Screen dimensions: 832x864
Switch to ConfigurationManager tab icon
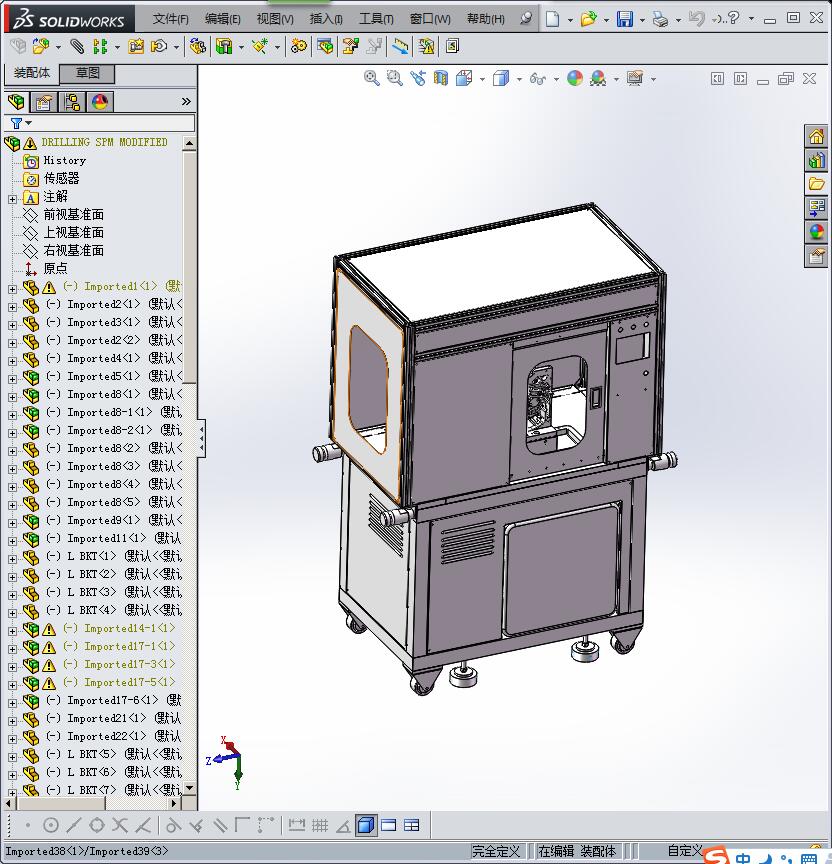click(72, 102)
